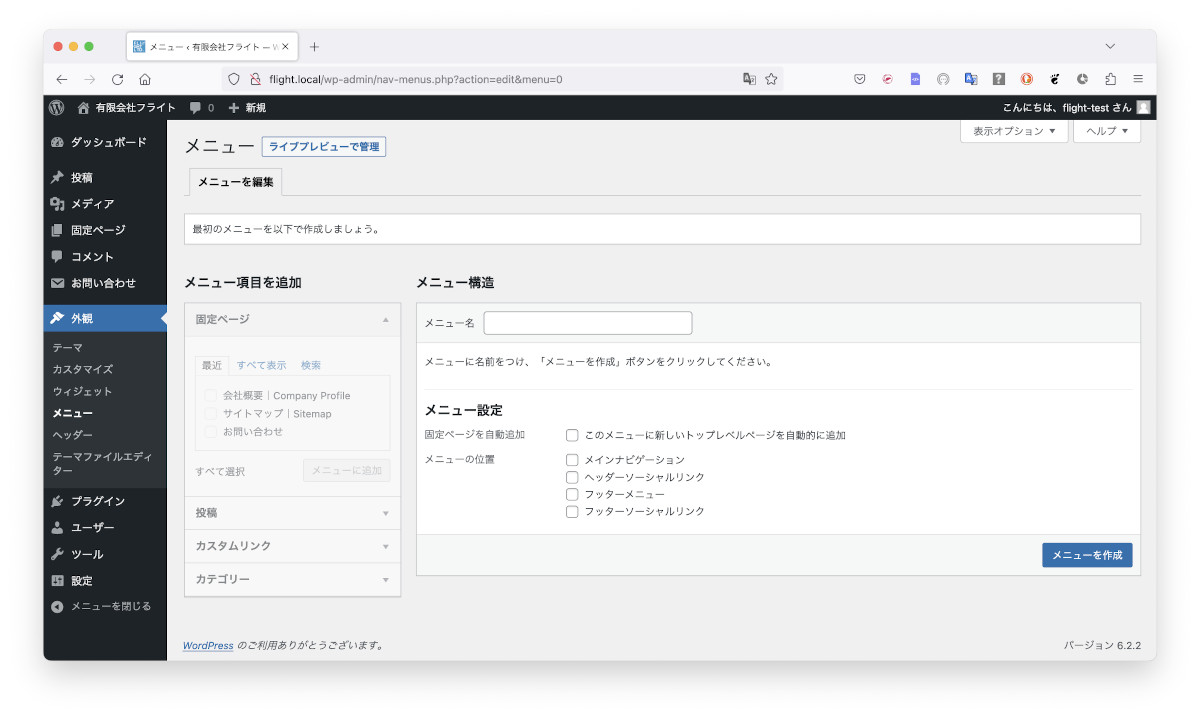Switch to すべて表示 pages tab

coord(261,365)
